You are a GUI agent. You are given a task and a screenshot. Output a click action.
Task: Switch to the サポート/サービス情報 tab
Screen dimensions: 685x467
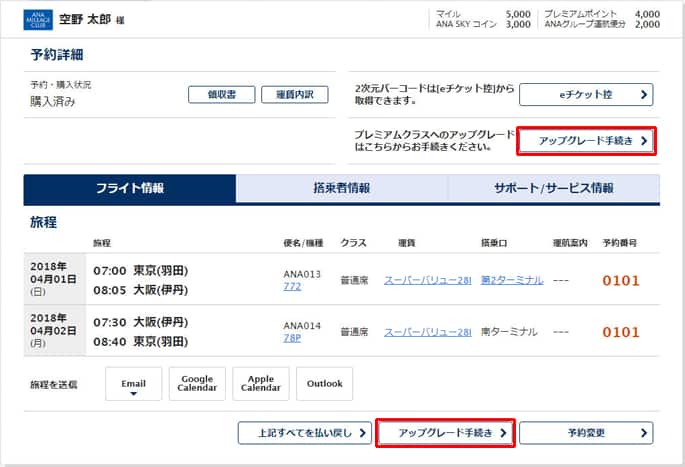pos(553,189)
